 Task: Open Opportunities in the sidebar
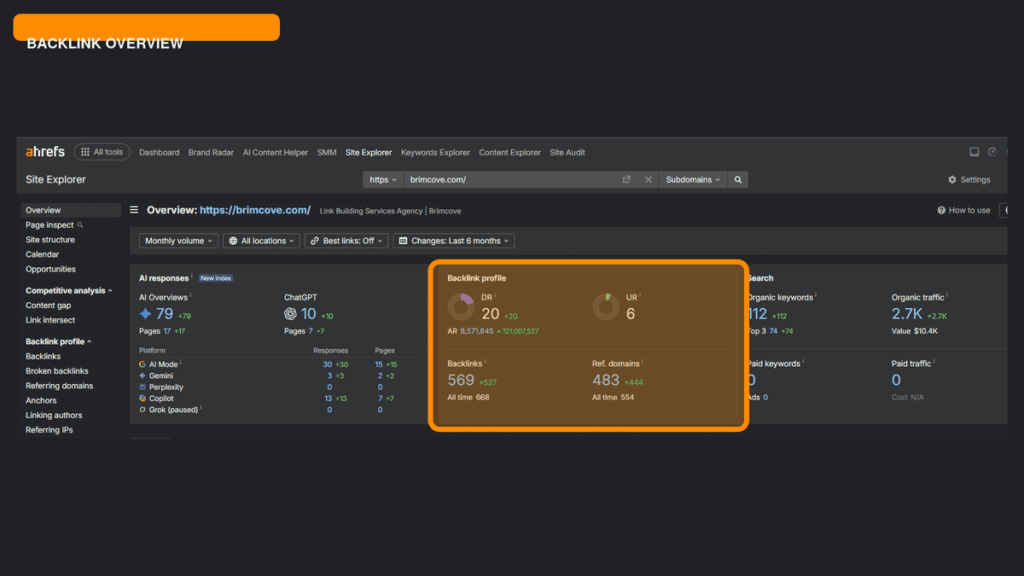50,269
